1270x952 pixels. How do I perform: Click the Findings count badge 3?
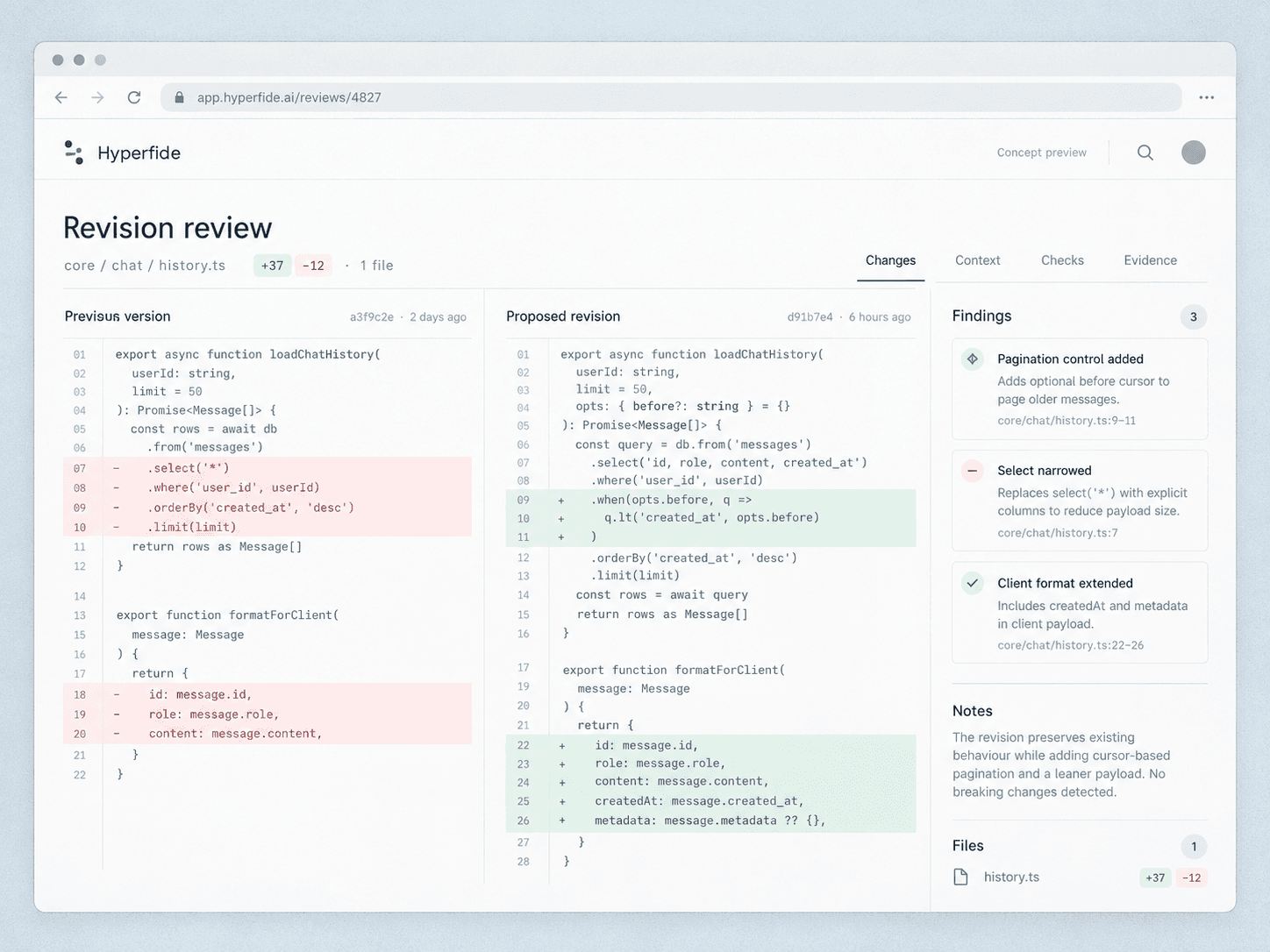tap(1193, 317)
